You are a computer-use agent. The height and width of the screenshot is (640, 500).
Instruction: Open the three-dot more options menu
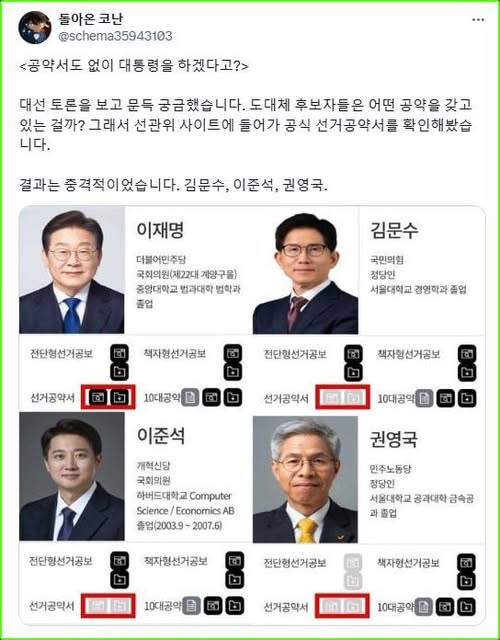(478, 20)
